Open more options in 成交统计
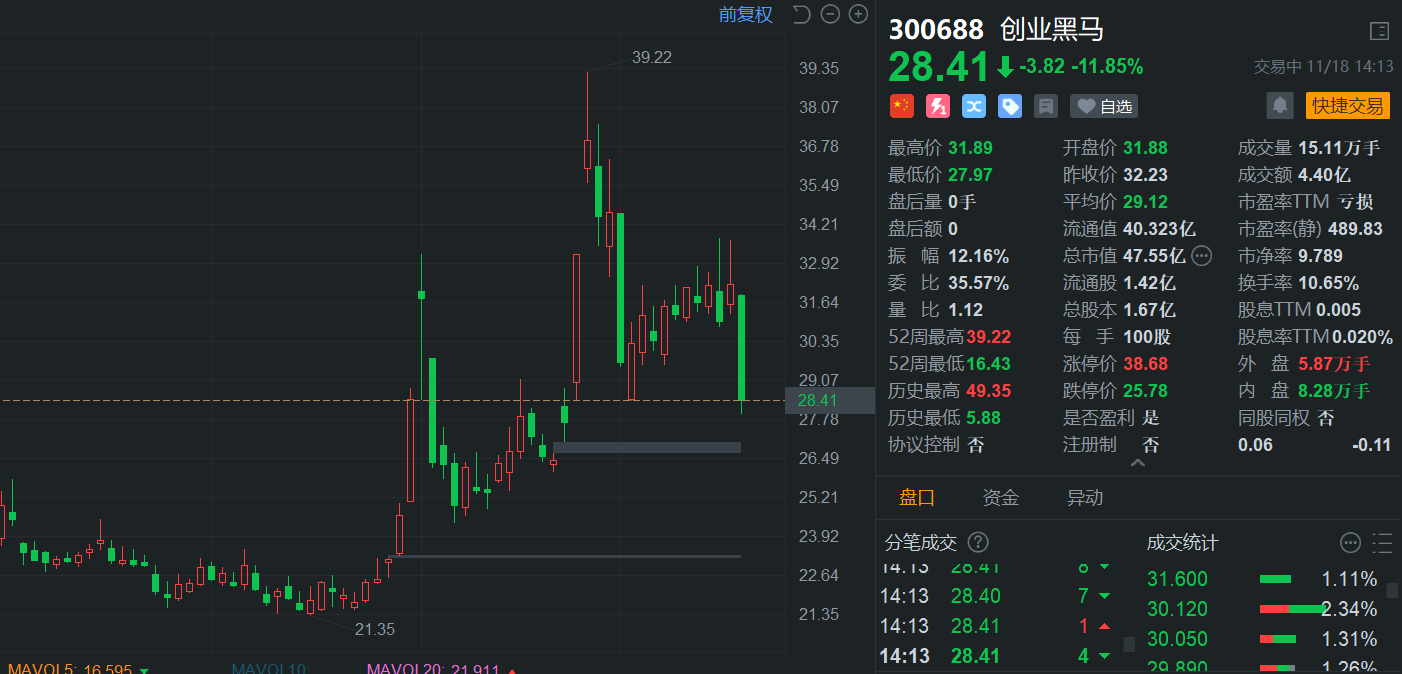 pos(1350,543)
